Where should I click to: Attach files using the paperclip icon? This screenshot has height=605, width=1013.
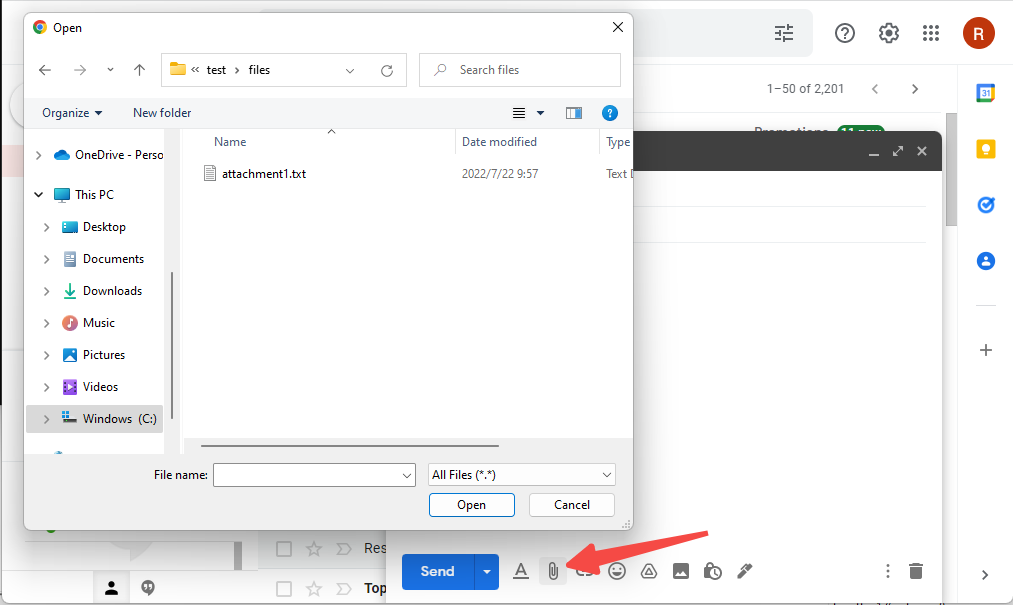(x=553, y=571)
